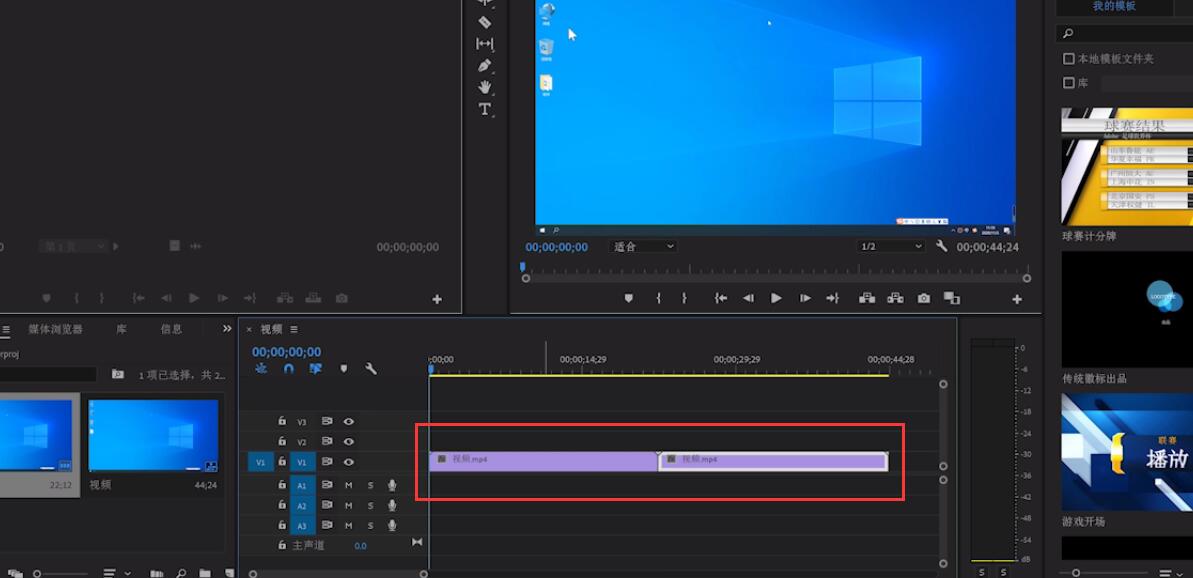Step back one frame in Program monitor
The width and height of the screenshot is (1193, 578).
[749, 299]
